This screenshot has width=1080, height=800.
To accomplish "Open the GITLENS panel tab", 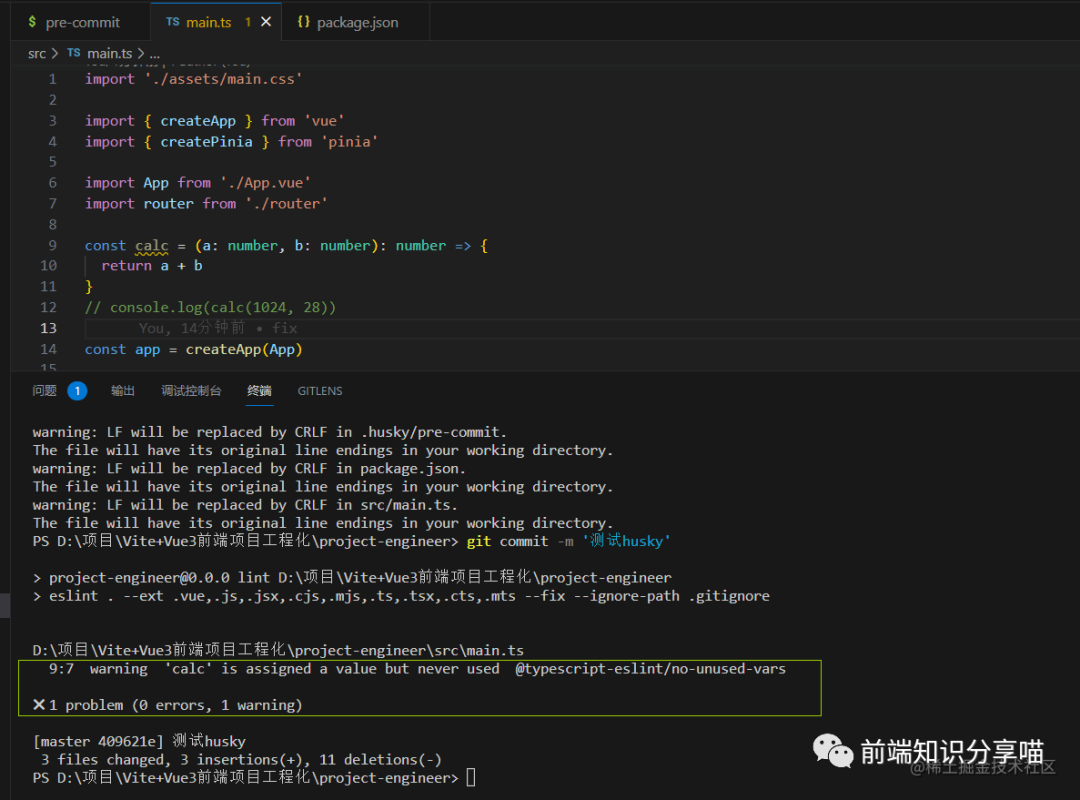I will click(x=320, y=391).
